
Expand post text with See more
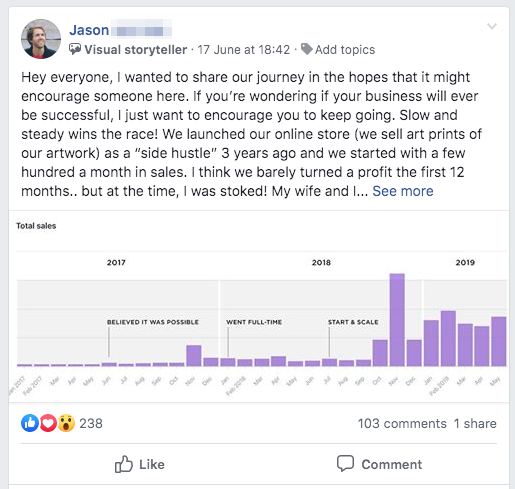pyautogui.click(x=403, y=191)
